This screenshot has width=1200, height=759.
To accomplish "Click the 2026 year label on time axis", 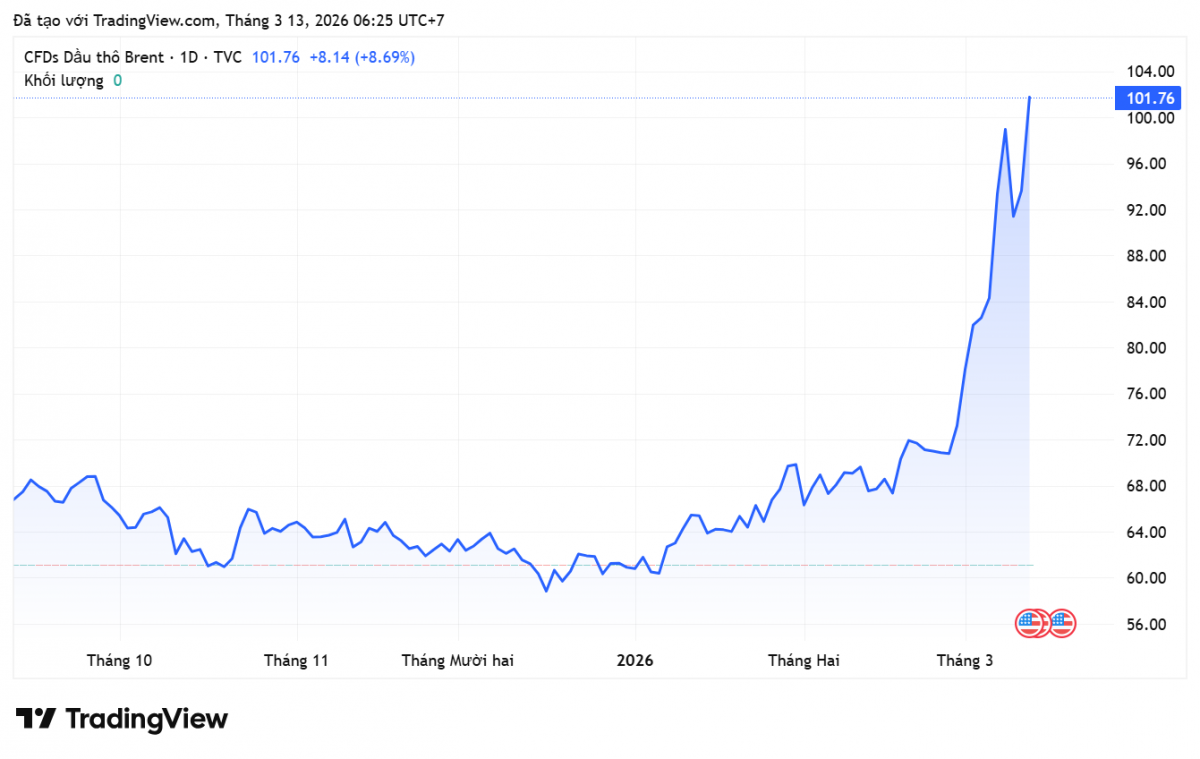I will click(635, 661).
